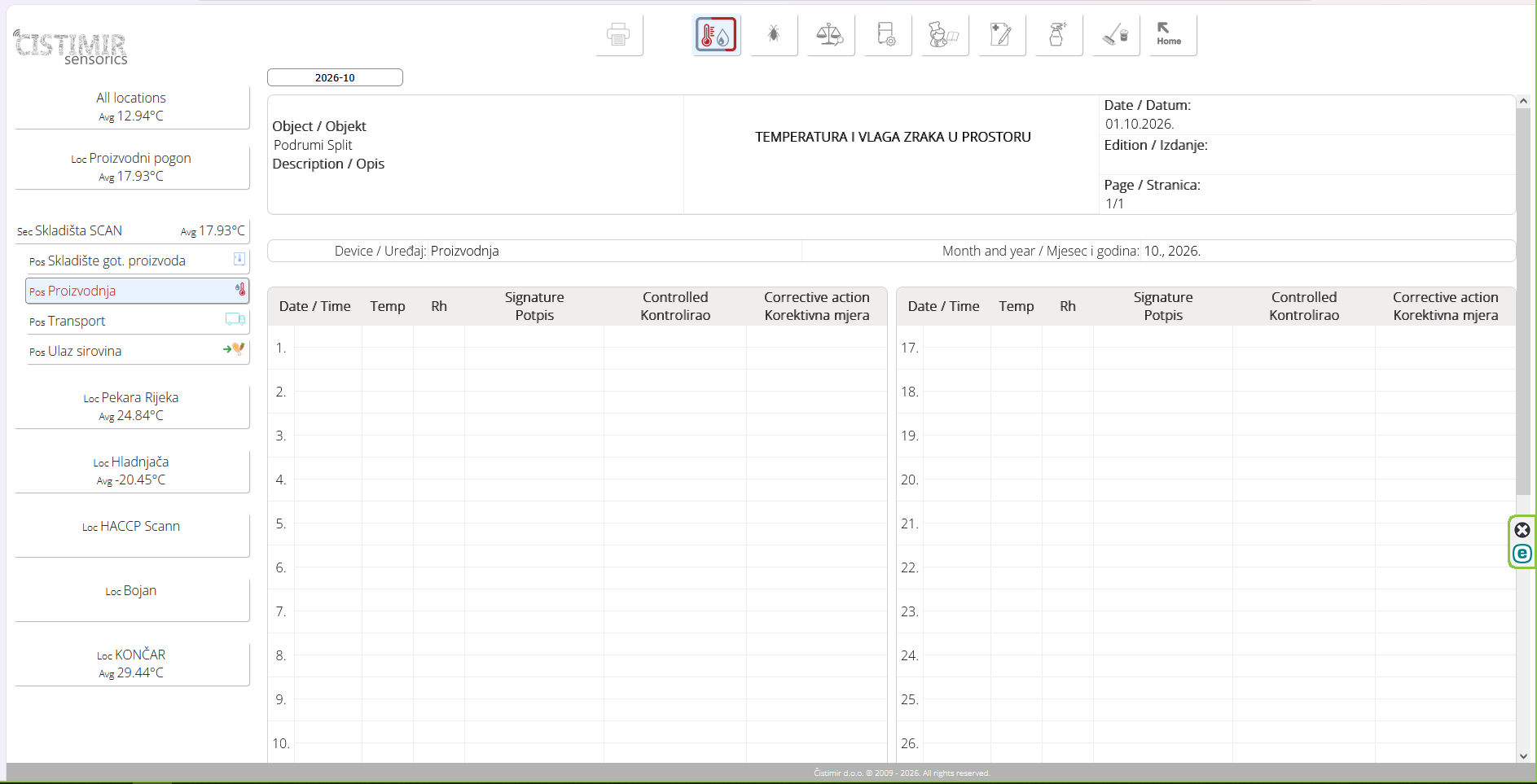Viewport: 1537px width, 784px height.
Task: Open location Bojan
Action: pos(131,599)
